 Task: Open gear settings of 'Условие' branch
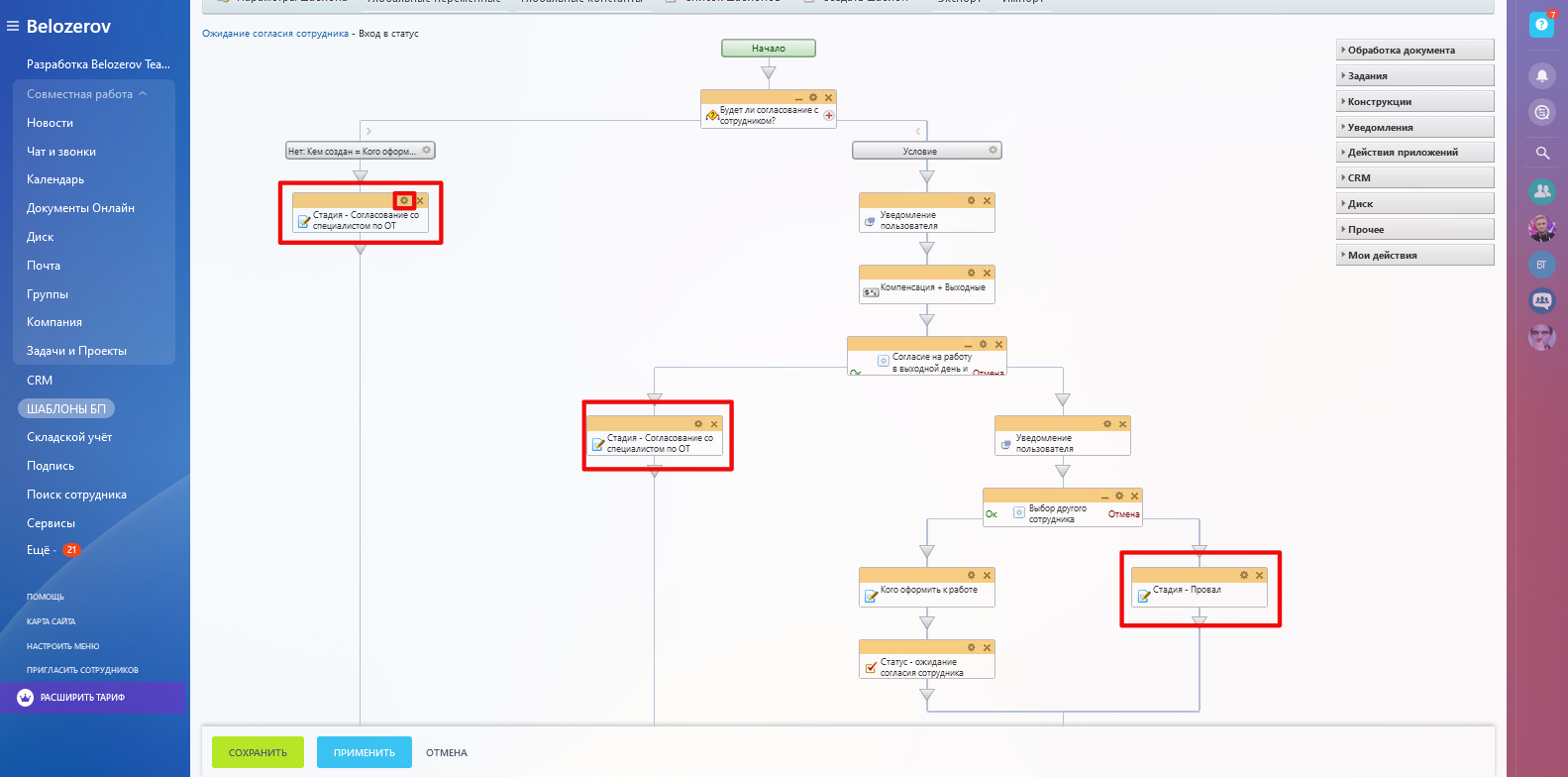tap(993, 150)
